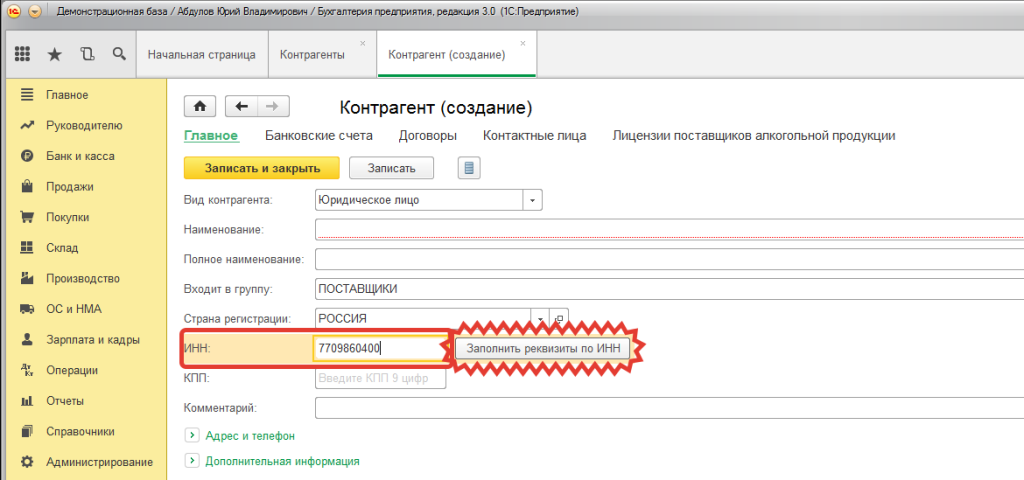Switch to the Контрагенты tab
Screen dimensions: 1024x480
312,55
